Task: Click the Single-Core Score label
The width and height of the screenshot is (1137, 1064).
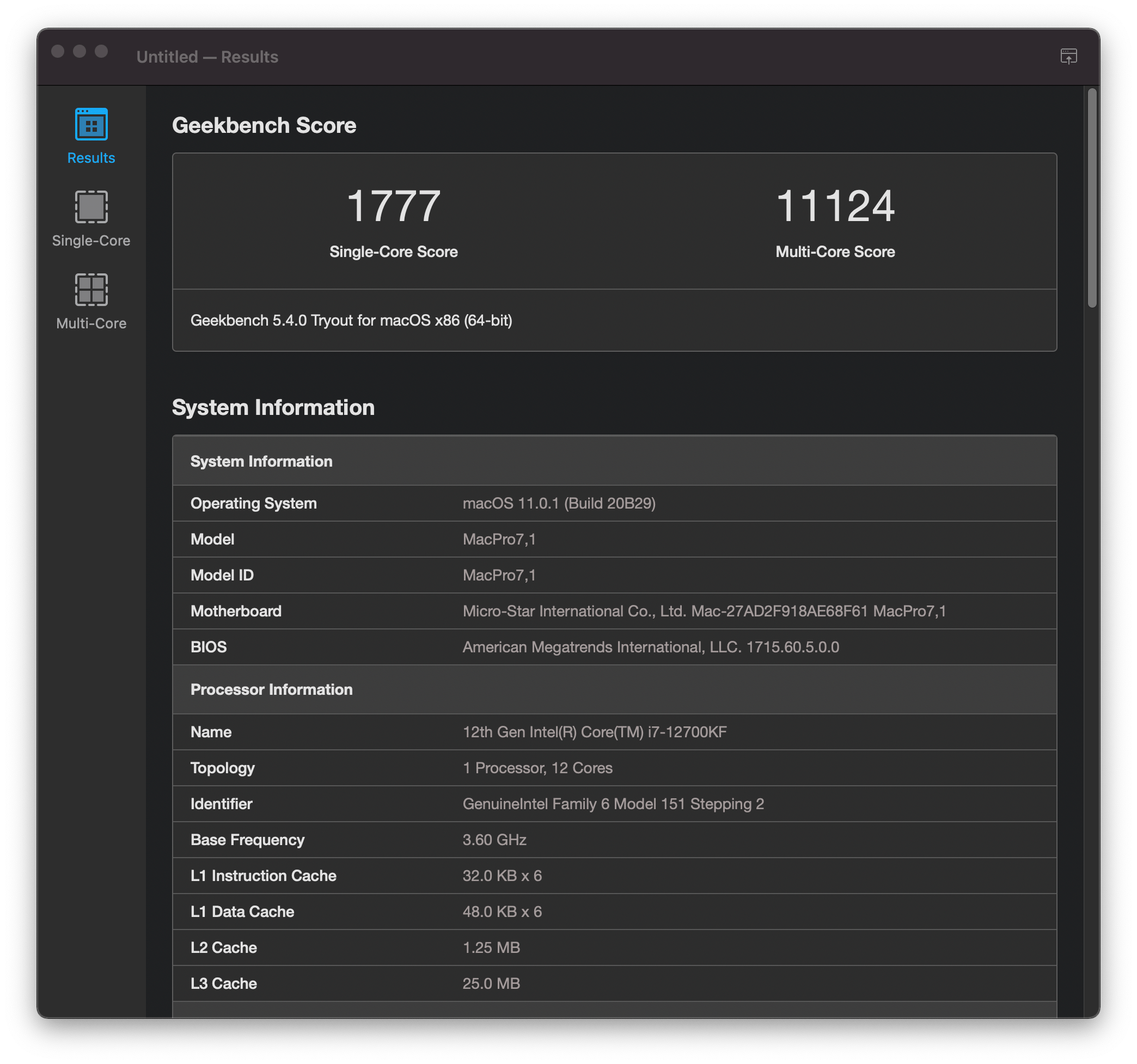Action: pos(394,252)
